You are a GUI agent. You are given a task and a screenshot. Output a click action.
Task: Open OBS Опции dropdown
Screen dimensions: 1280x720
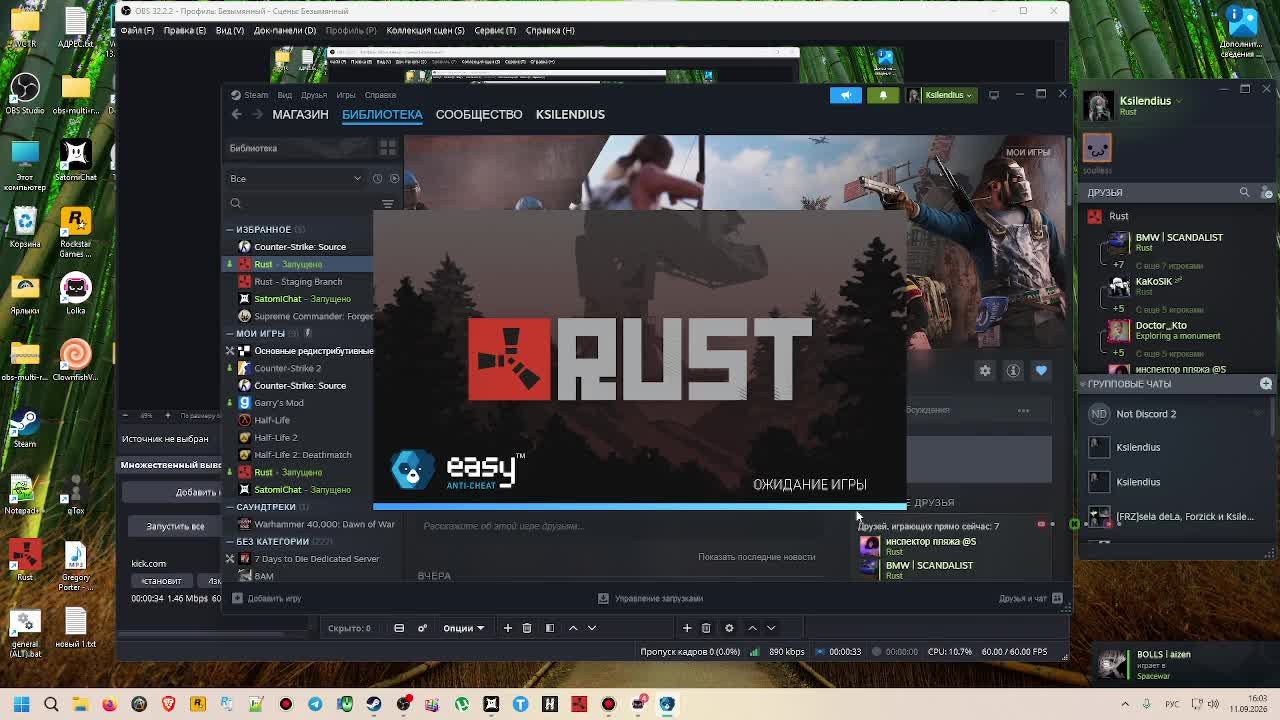[463, 628]
